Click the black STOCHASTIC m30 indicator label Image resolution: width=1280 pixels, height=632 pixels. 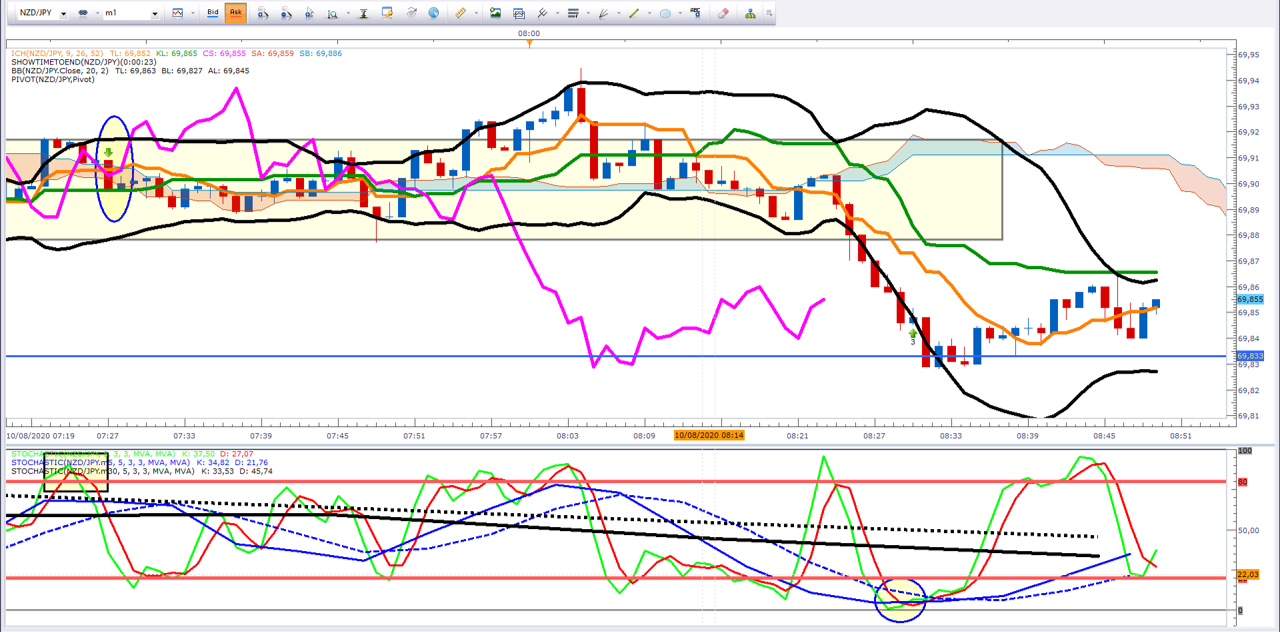tap(103, 471)
